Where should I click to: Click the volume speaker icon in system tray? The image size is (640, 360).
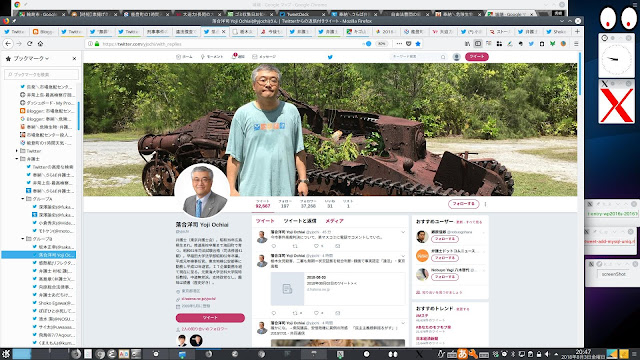(x=547, y=354)
